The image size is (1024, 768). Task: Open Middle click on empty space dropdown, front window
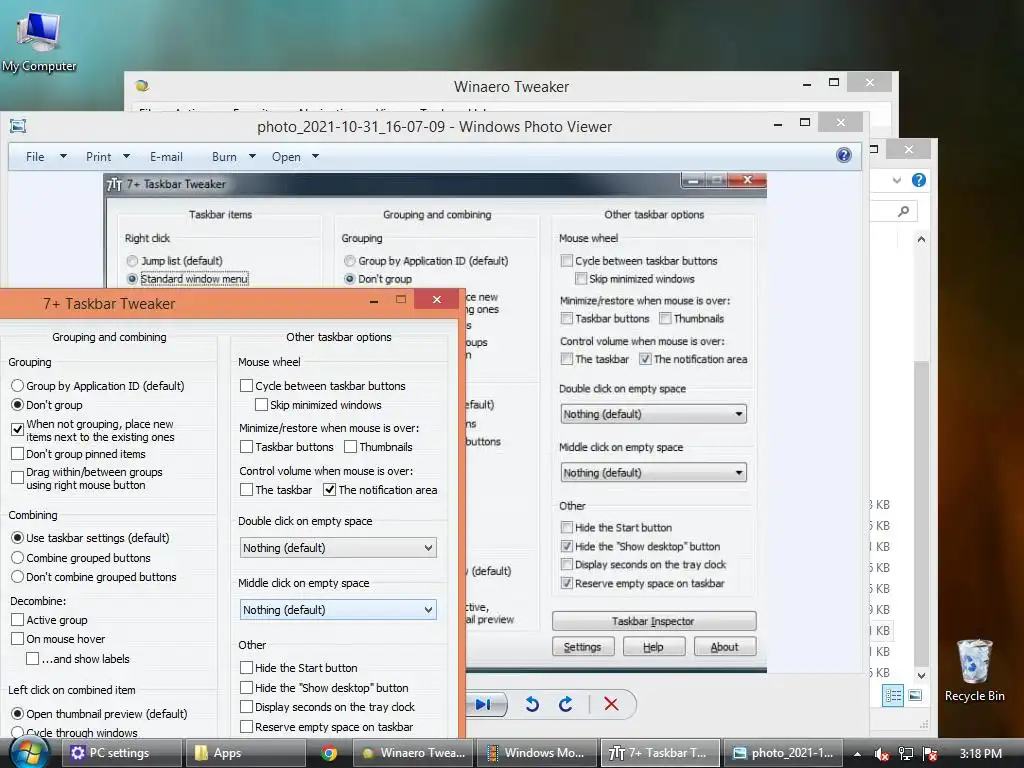click(338, 610)
